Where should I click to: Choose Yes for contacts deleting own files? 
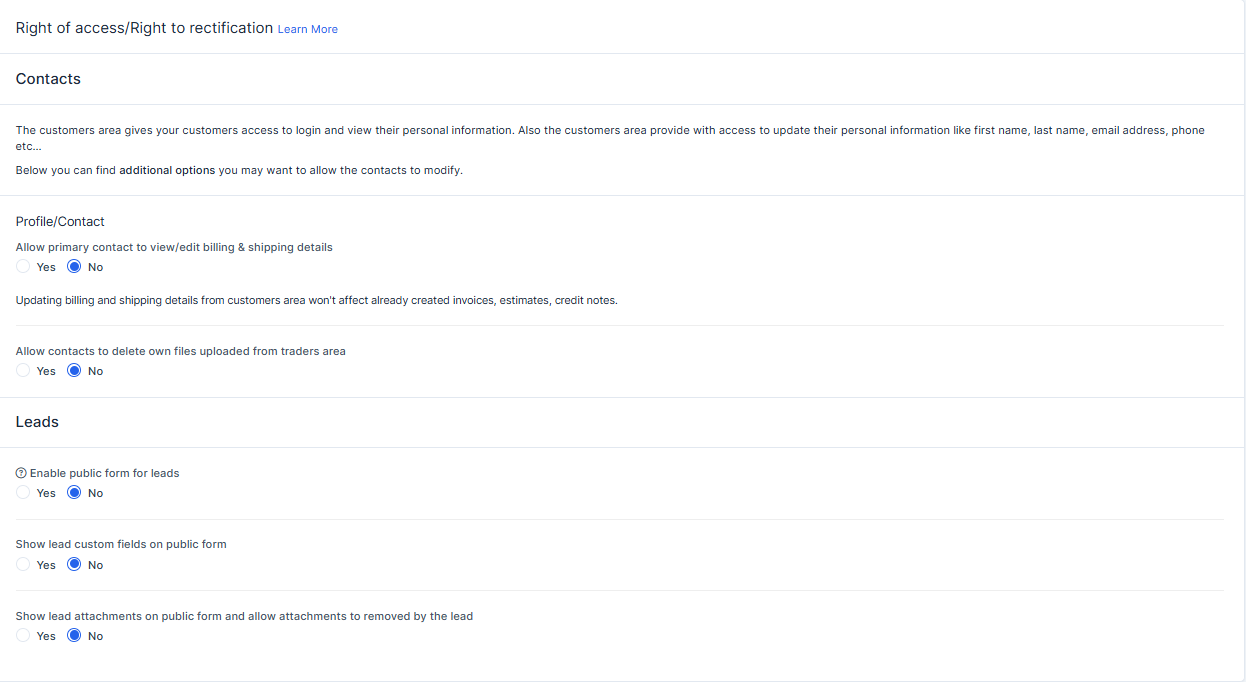point(23,371)
